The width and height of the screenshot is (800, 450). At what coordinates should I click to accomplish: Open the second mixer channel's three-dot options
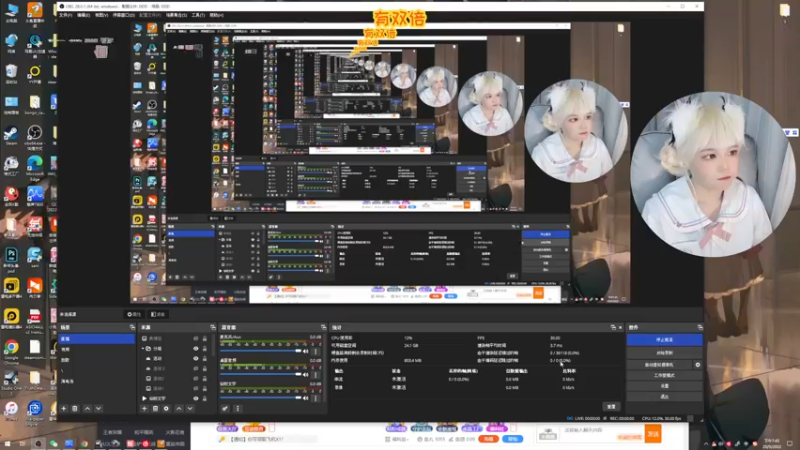(316, 374)
